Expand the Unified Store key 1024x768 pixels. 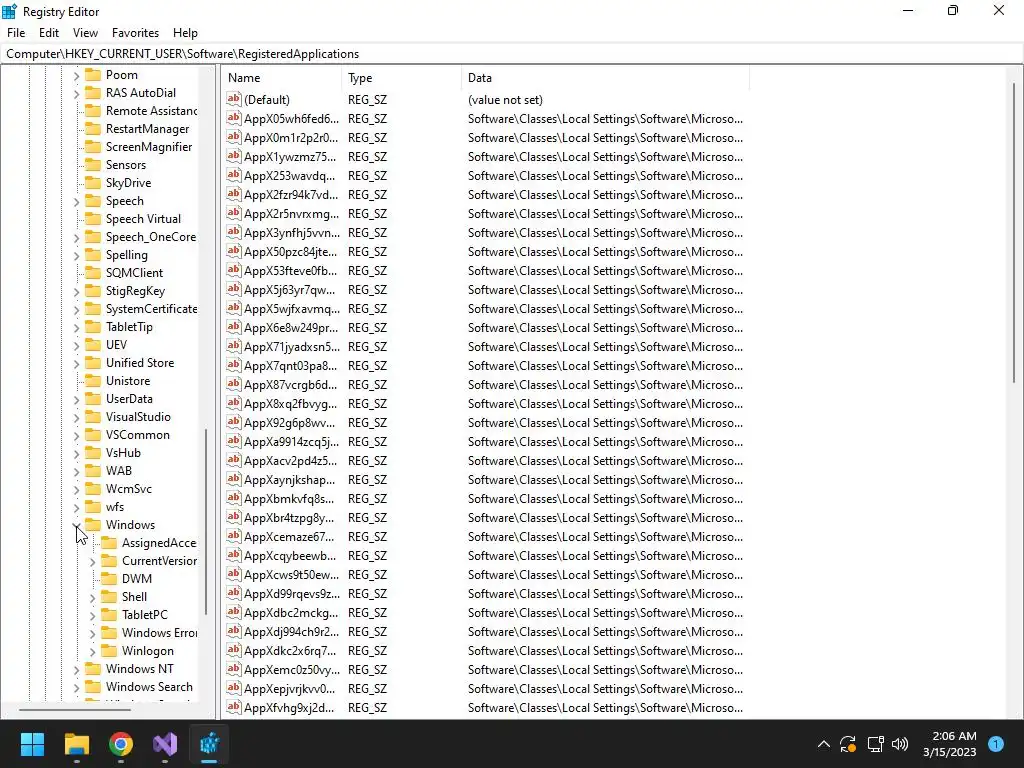[x=76, y=364]
